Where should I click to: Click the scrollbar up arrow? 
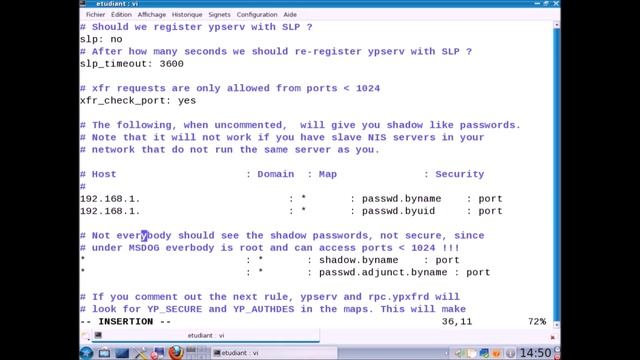tap(556, 25)
